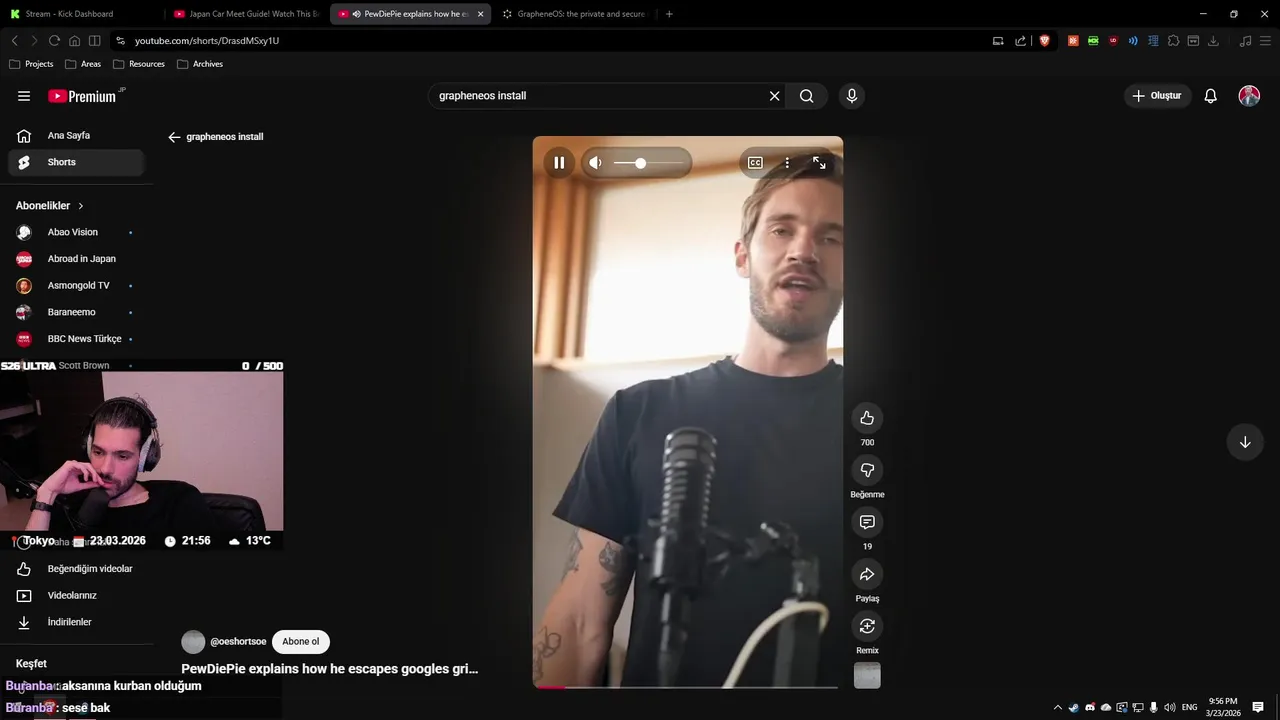Open the Abao Vision subscription
Image resolution: width=1280 pixels, height=720 pixels.
[x=76, y=232]
